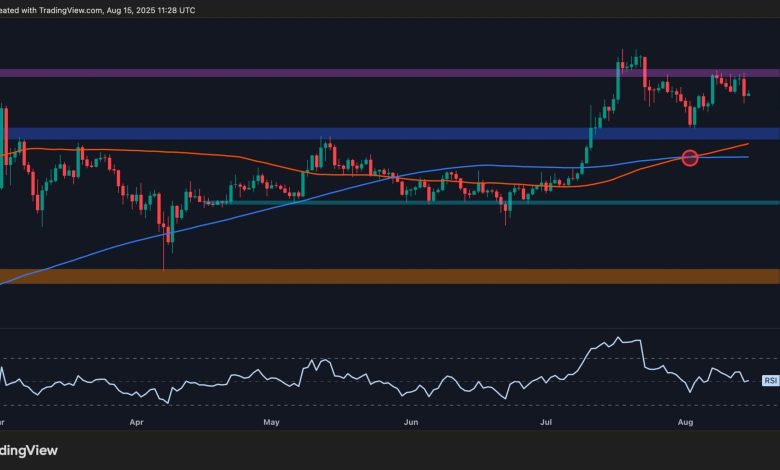Click the TradingView creation timestamp text
Image resolution: width=780 pixels, height=470 pixels.
pyautogui.click(x=98, y=10)
